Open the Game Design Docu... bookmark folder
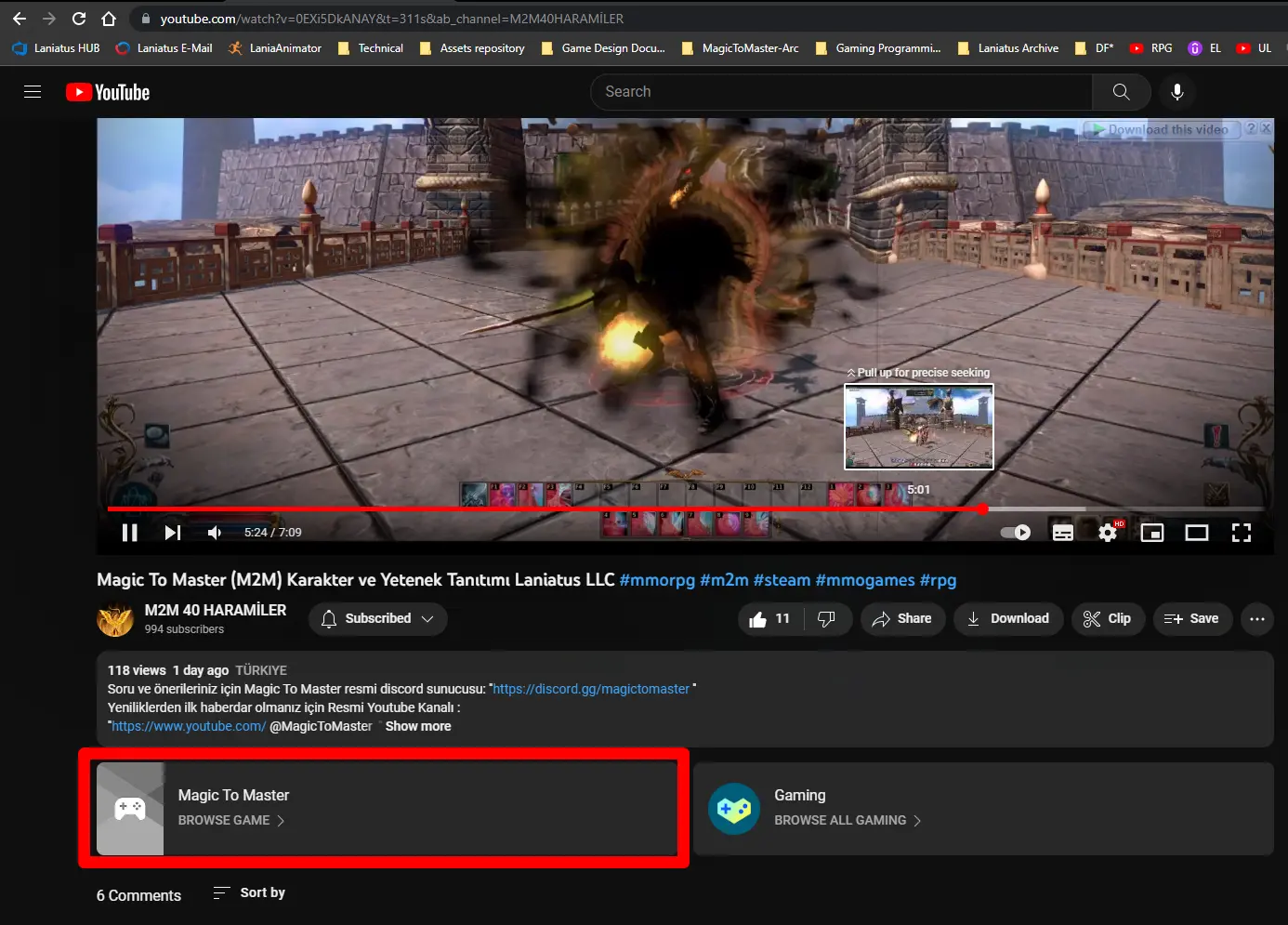 pyautogui.click(x=603, y=48)
